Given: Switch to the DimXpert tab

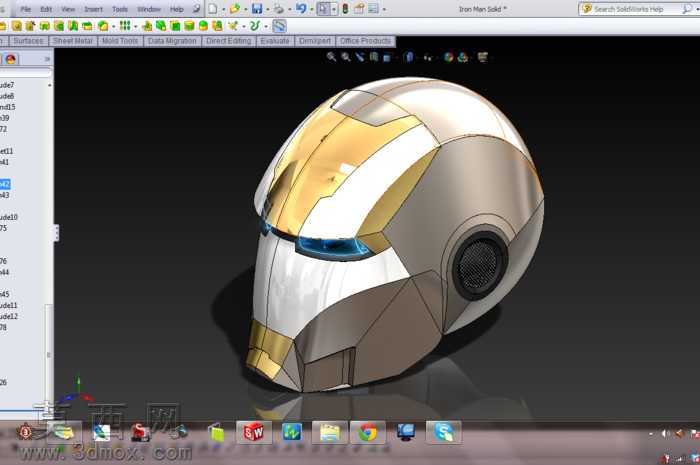Looking at the screenshot, I should 315,41.
